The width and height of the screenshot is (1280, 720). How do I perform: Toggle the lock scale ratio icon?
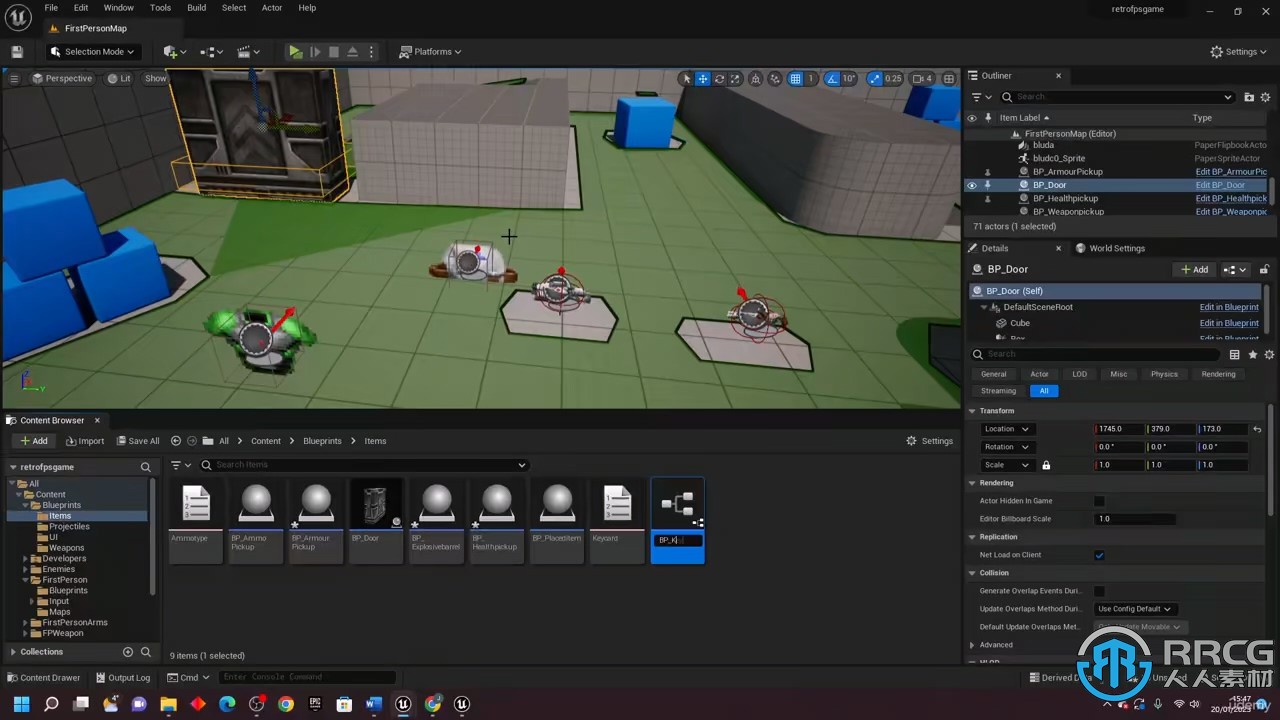pyautogui.click(x=1046, y=465)
